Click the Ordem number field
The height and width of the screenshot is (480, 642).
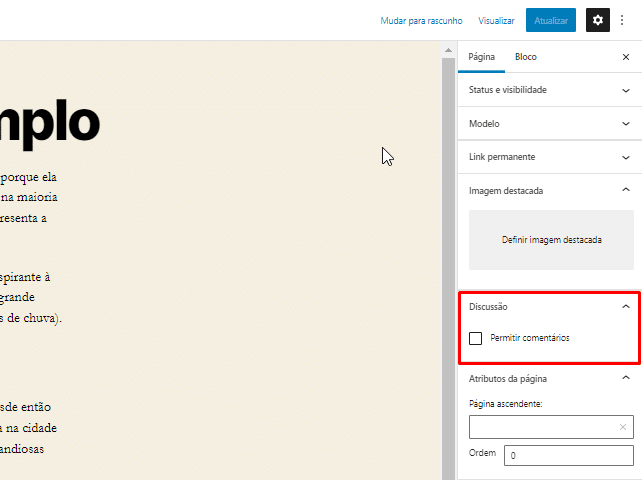[x=568, y=456]
